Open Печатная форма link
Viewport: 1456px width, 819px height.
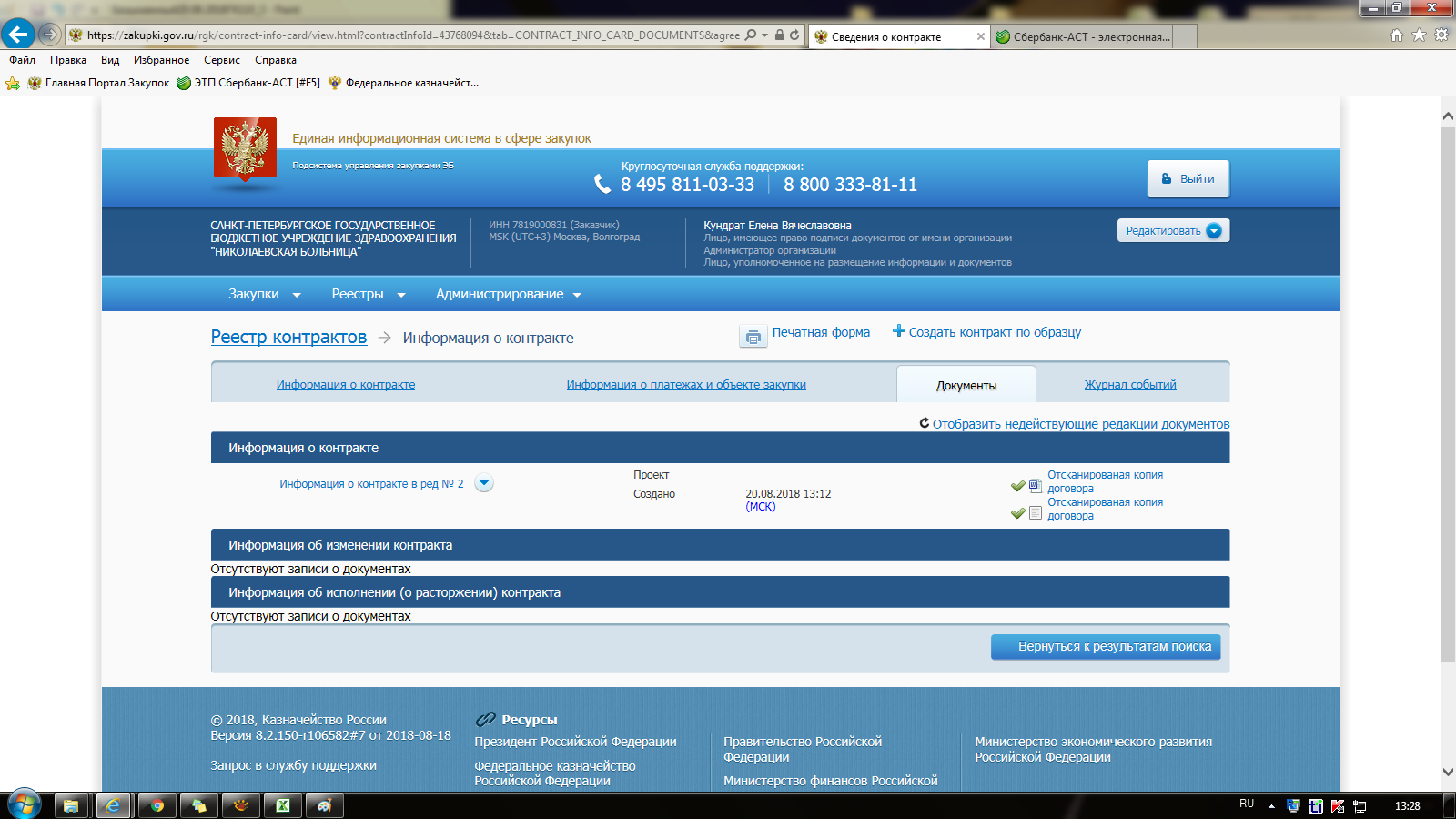point(821,332)
